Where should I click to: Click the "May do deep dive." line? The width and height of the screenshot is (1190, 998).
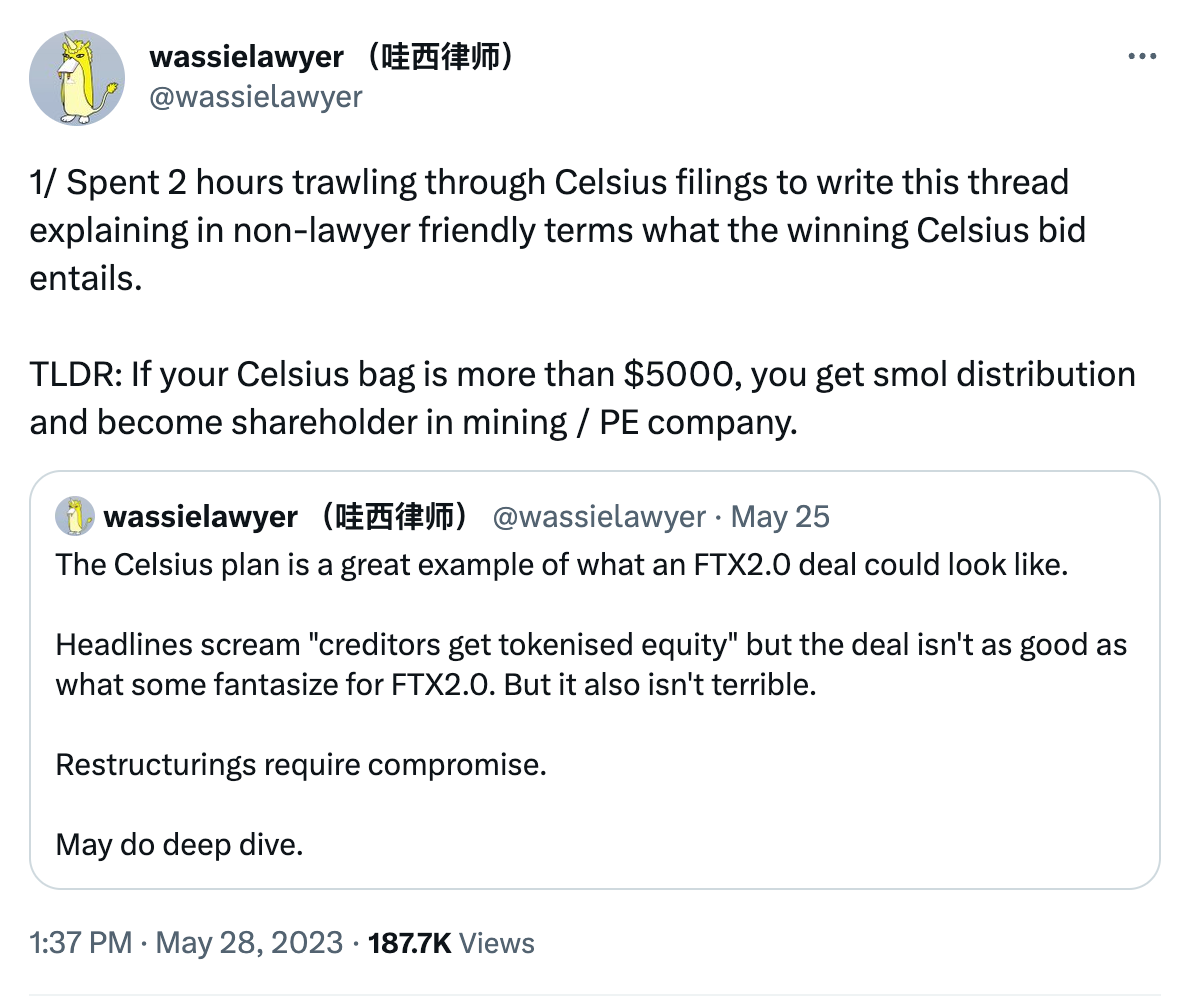point(179,844)
